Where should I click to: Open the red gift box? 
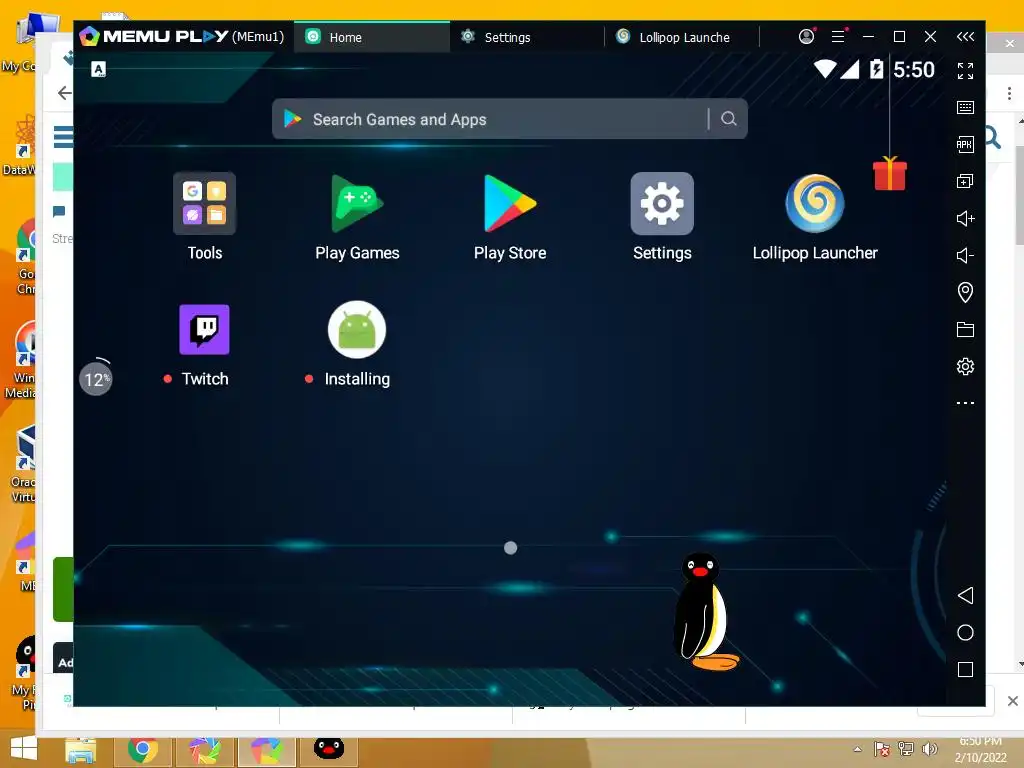889,174
